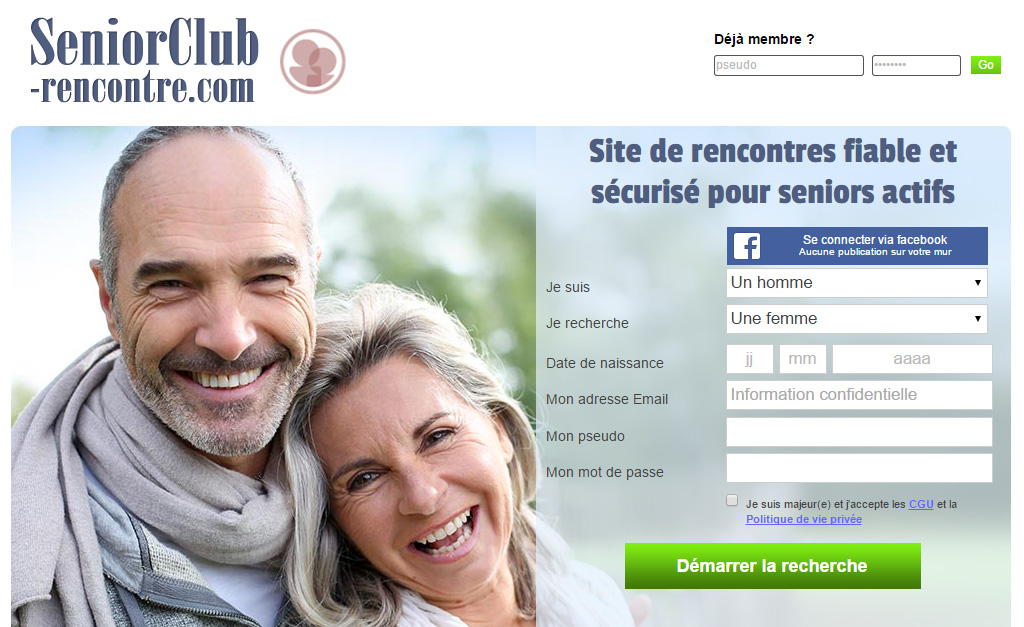Viewport: 1024px width, 627px height.
Task: Click the green Go login button
Action: point(985,65)
